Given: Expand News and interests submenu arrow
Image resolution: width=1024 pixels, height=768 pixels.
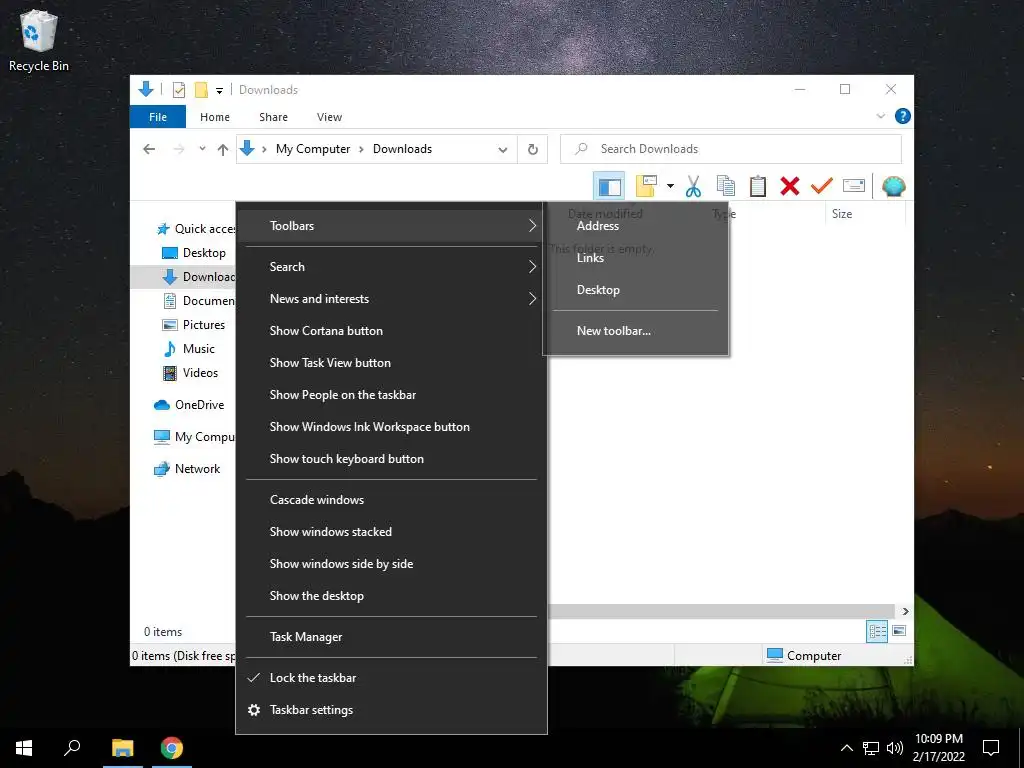Looking at the screenshot, I should [532, 299].
